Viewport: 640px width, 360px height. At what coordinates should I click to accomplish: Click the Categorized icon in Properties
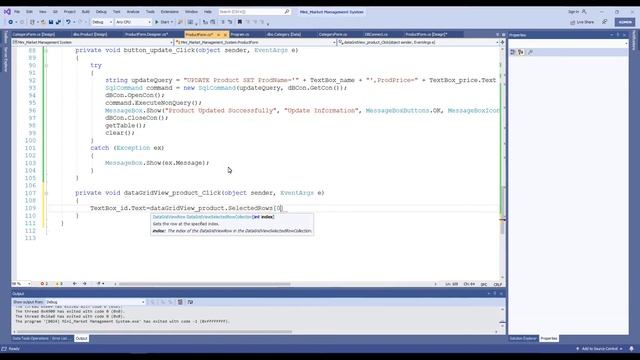(x=513, y=52)
